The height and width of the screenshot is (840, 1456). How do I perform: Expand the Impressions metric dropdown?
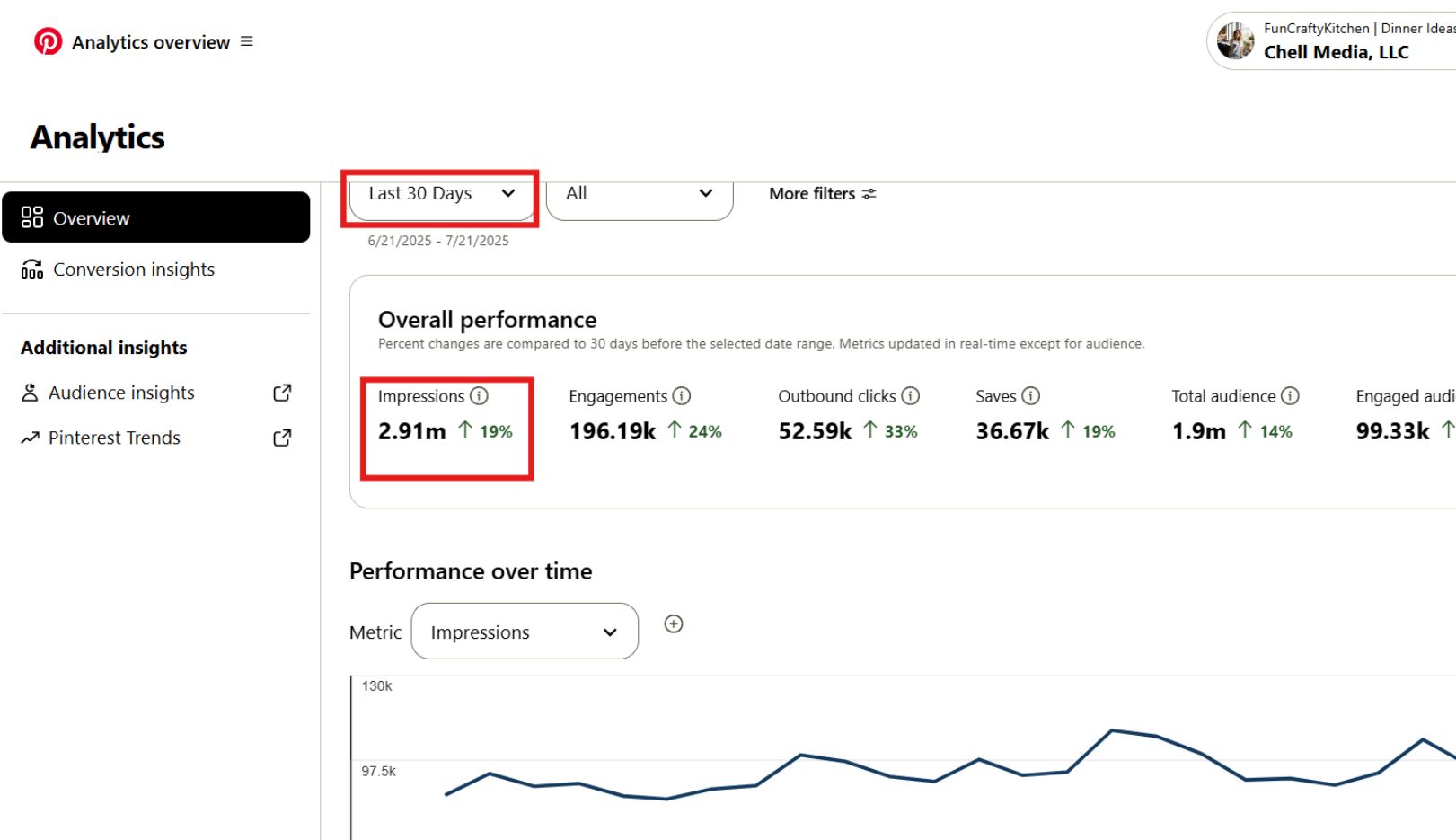tap(525, 632)
